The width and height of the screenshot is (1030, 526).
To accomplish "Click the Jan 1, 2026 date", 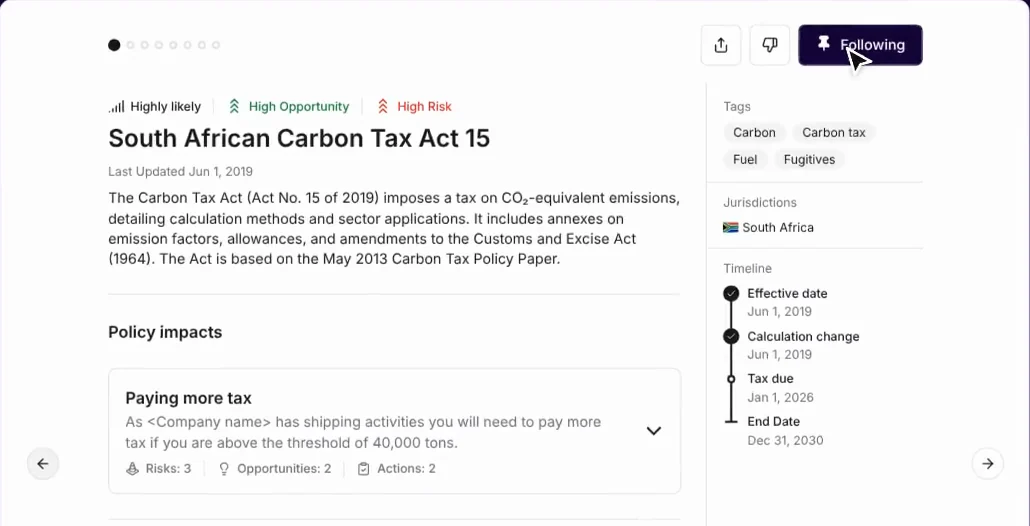I will 780,397.
